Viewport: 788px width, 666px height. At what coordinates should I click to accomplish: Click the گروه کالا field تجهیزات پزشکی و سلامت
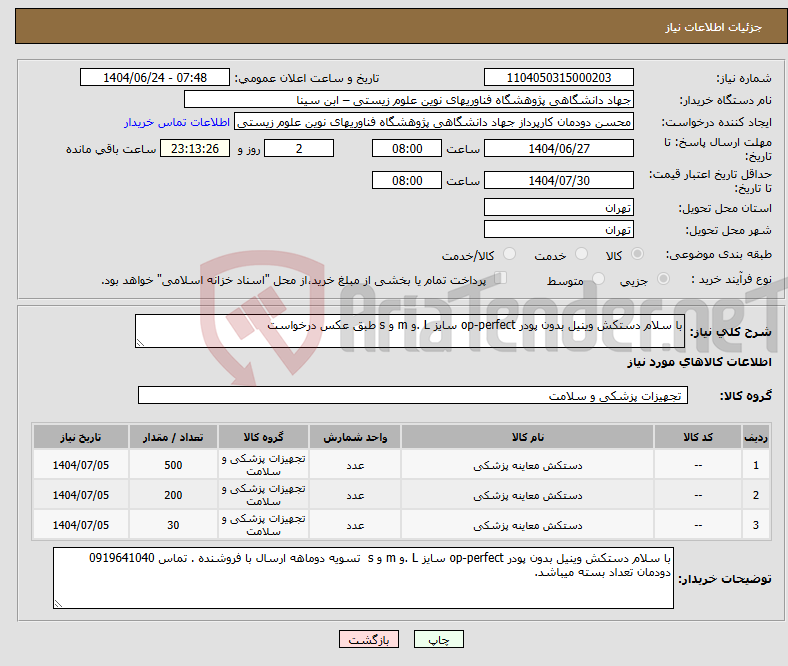[413, 395]
